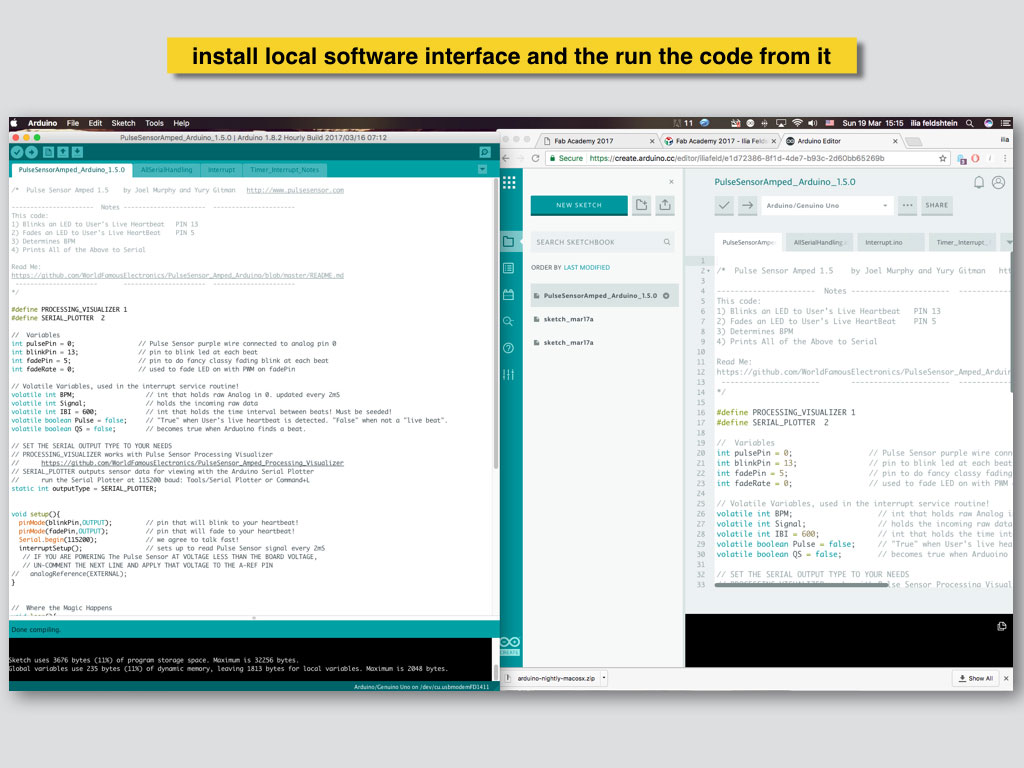This screenshot has width=1024, height=768.
Task: Switch to AllSerialHandling tab in web editor
Action: 818,242
